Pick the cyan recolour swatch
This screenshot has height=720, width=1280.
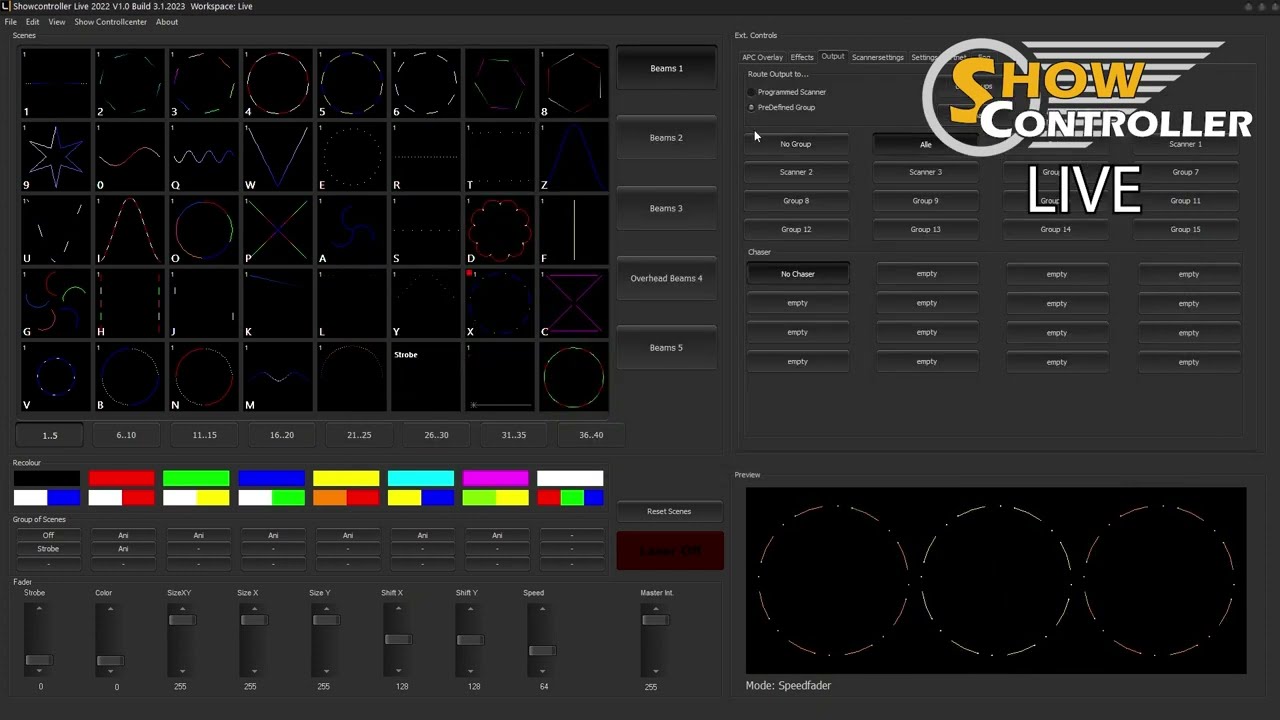click(421, 478)
